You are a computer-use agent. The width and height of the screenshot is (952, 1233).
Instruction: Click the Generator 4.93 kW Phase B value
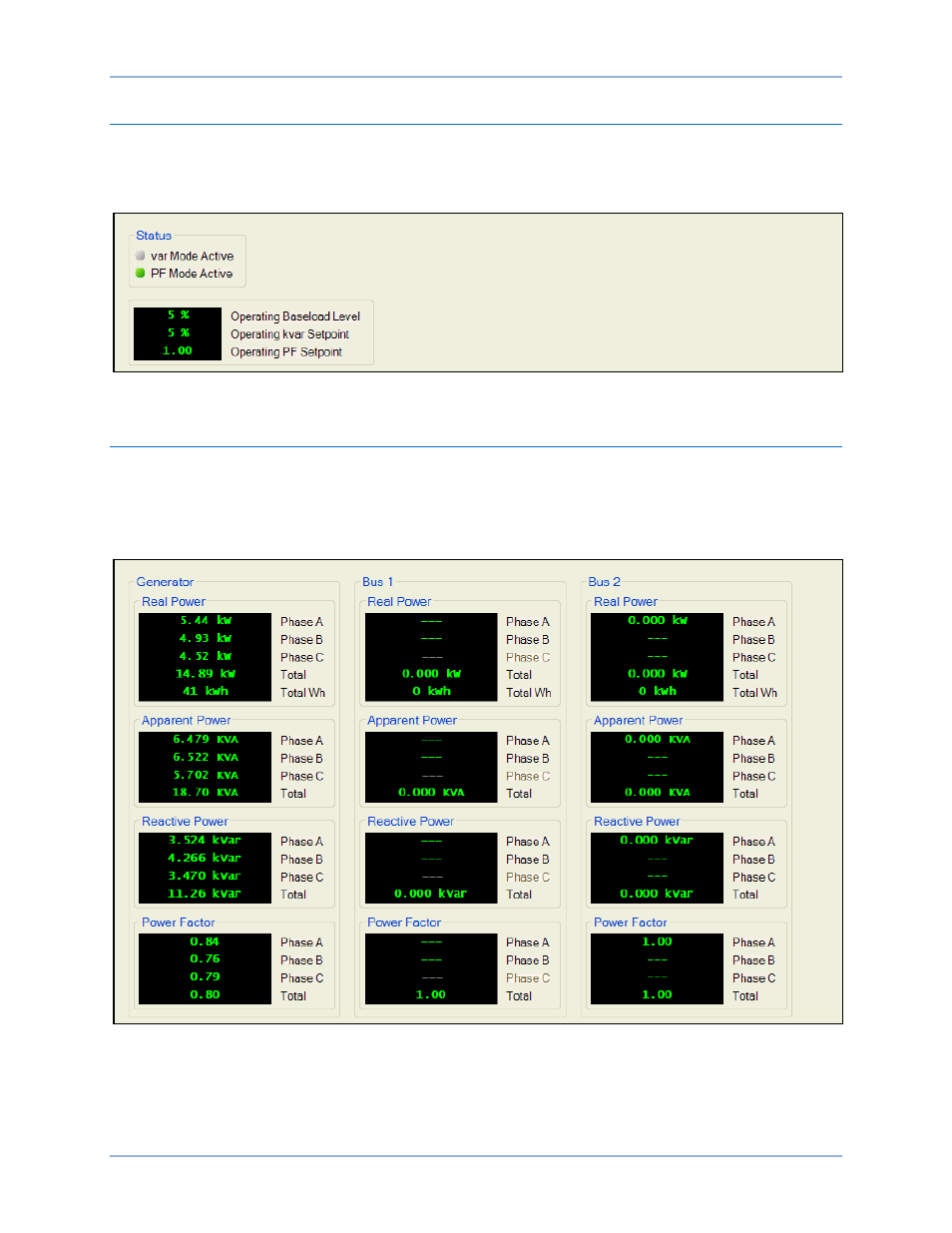[206, 639]
